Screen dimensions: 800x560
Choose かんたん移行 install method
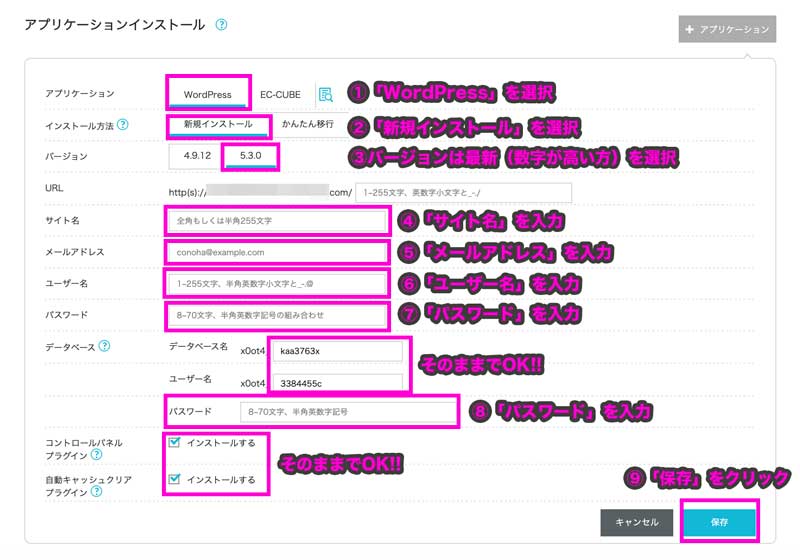(x=308, y=124)
